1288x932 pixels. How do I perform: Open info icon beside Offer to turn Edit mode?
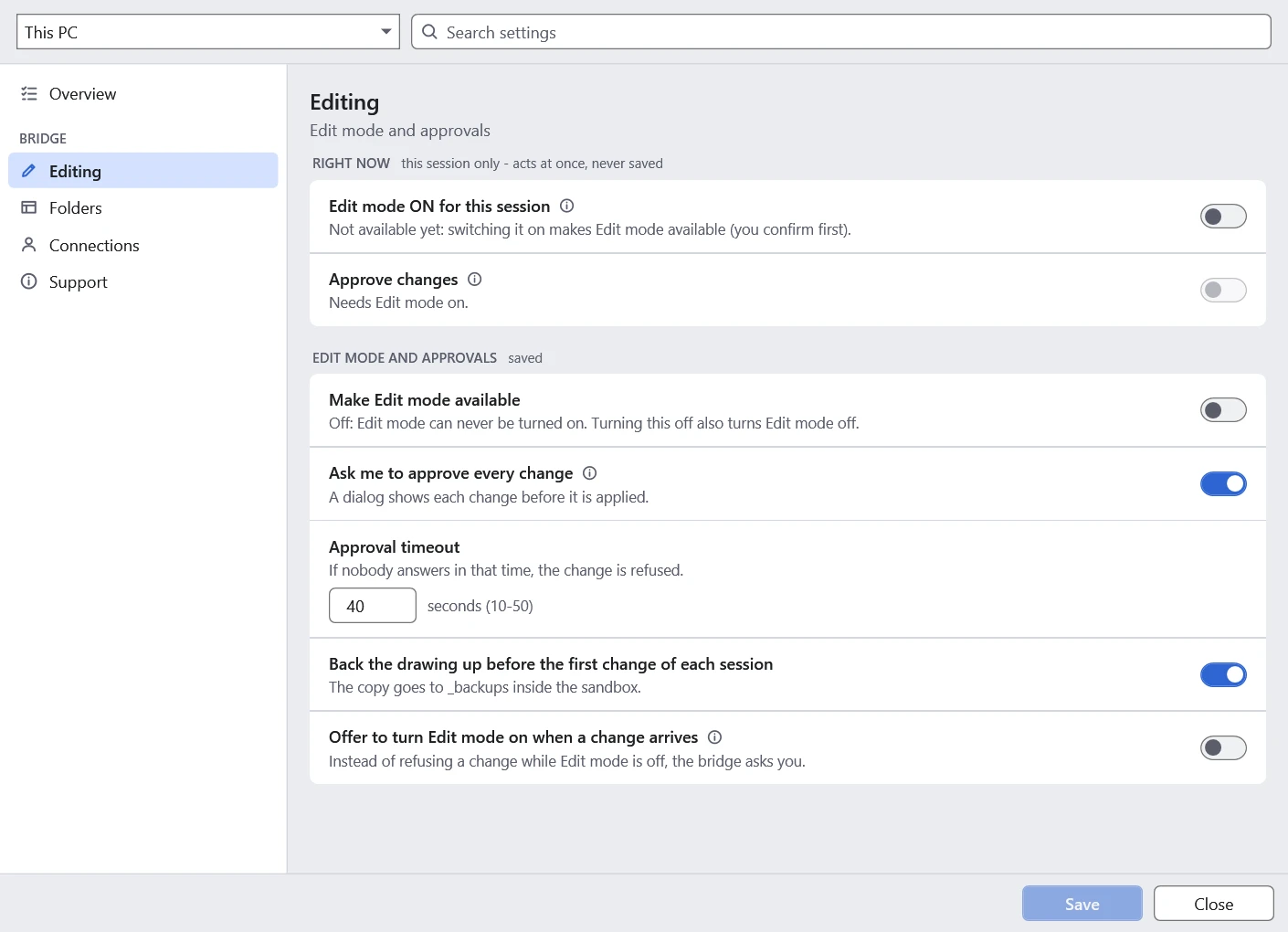click(x=714, y=736)
